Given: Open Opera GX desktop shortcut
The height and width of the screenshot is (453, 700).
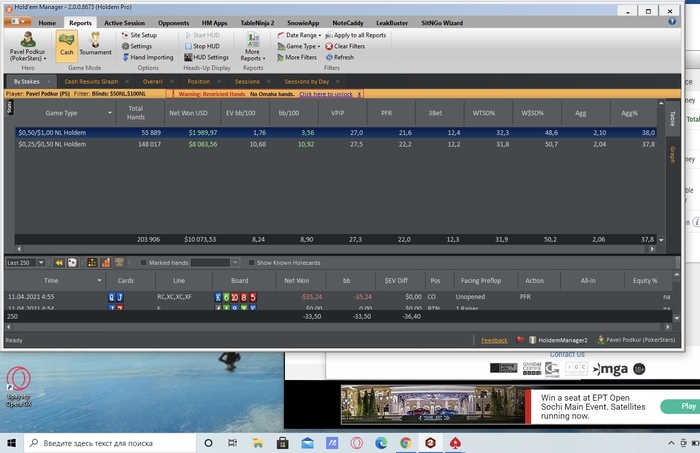Looking at the screenshot, I should (x=18, y=387).
